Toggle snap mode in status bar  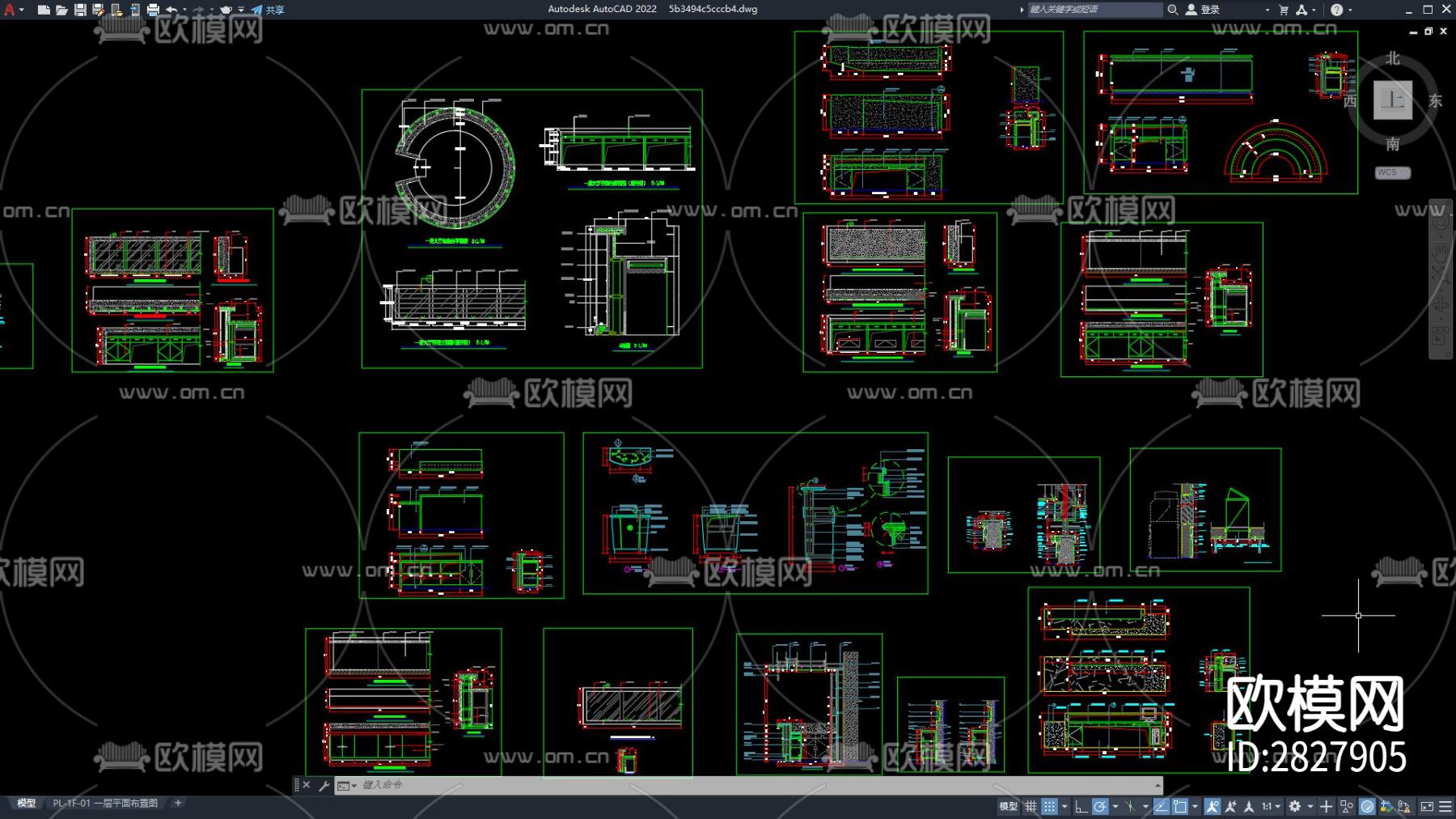(x=1049, y=806)
